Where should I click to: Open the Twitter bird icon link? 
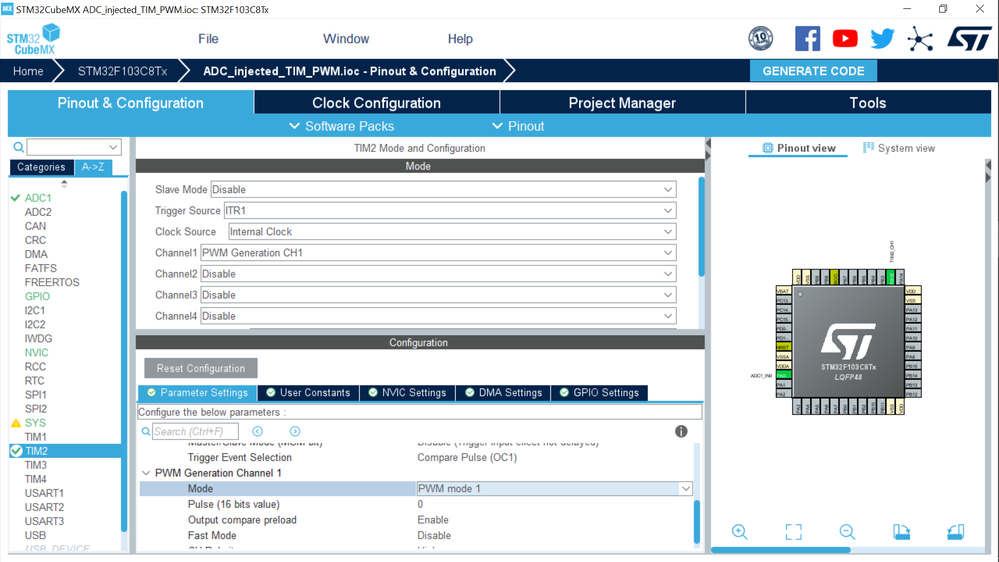pos(882,39)
